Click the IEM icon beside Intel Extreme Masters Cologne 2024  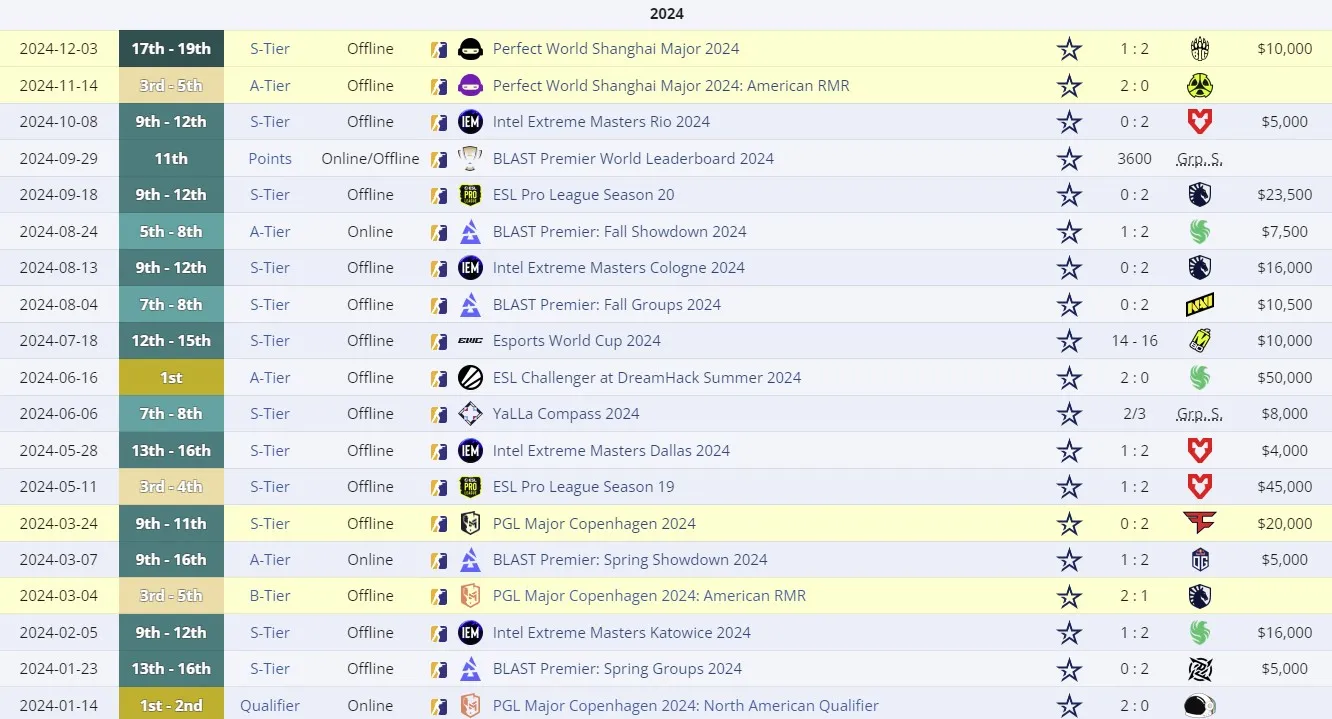point(470,268)
